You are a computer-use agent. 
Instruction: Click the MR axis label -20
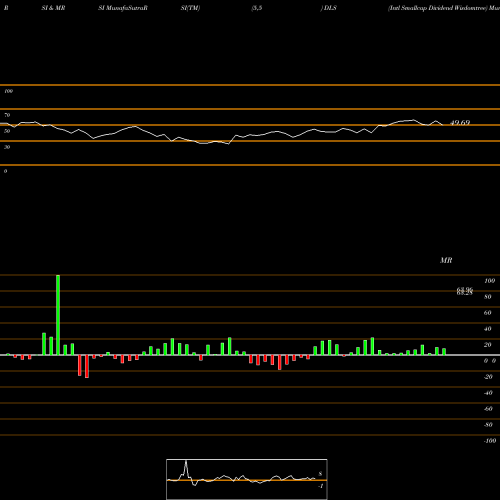pos(488,377)
